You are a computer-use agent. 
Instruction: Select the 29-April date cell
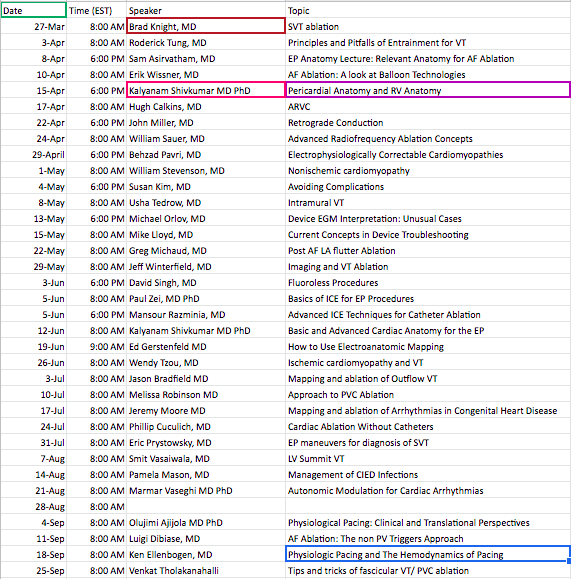coord(34,154)
